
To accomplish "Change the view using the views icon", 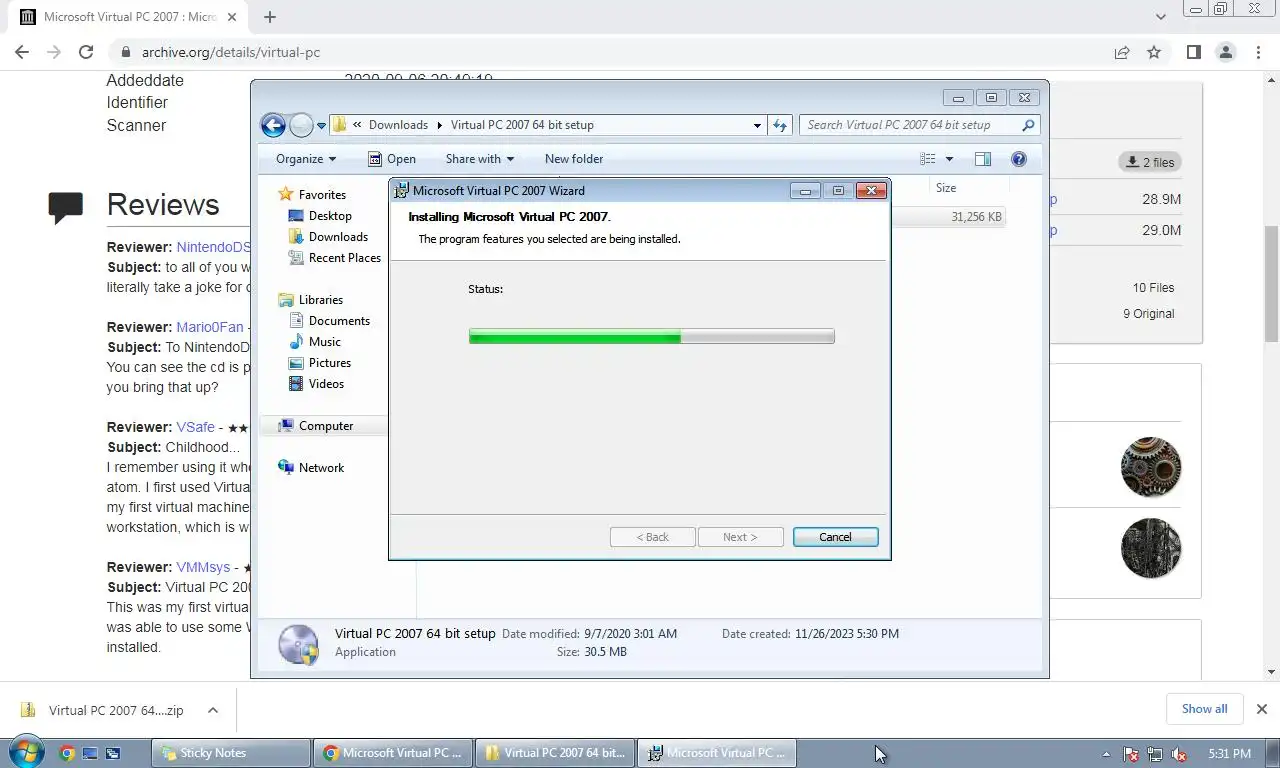I will [928, 159].
